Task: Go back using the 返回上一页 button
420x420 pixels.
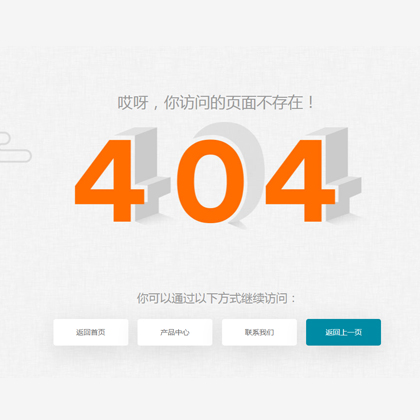Action: [343, 332]
